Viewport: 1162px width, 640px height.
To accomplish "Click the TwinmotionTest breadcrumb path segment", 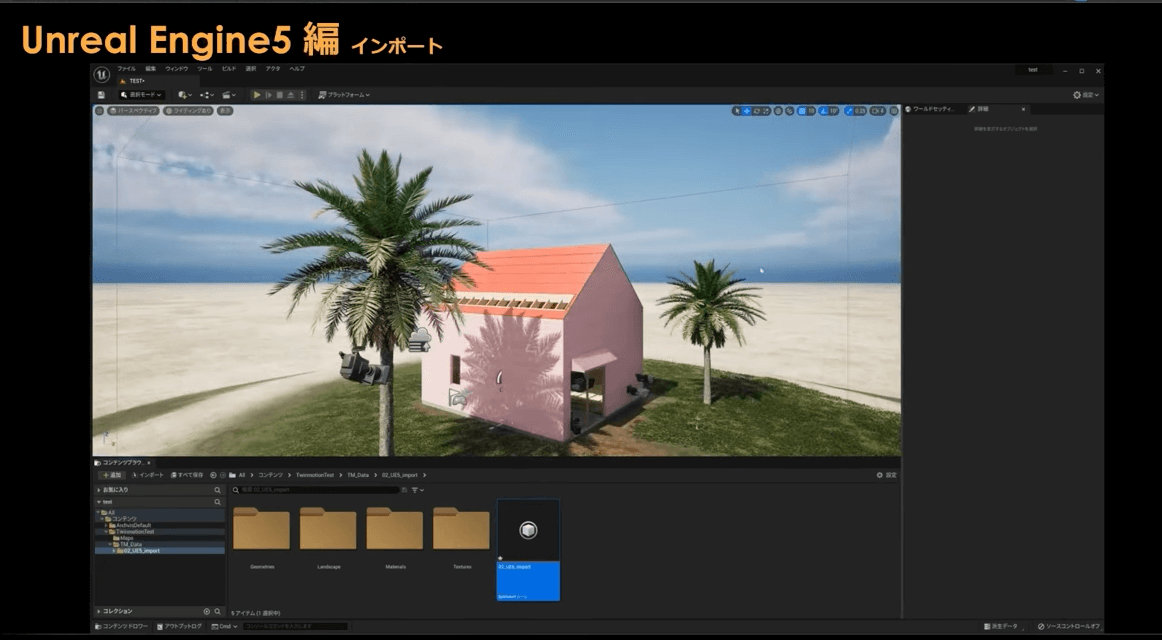I will [315, 475].
